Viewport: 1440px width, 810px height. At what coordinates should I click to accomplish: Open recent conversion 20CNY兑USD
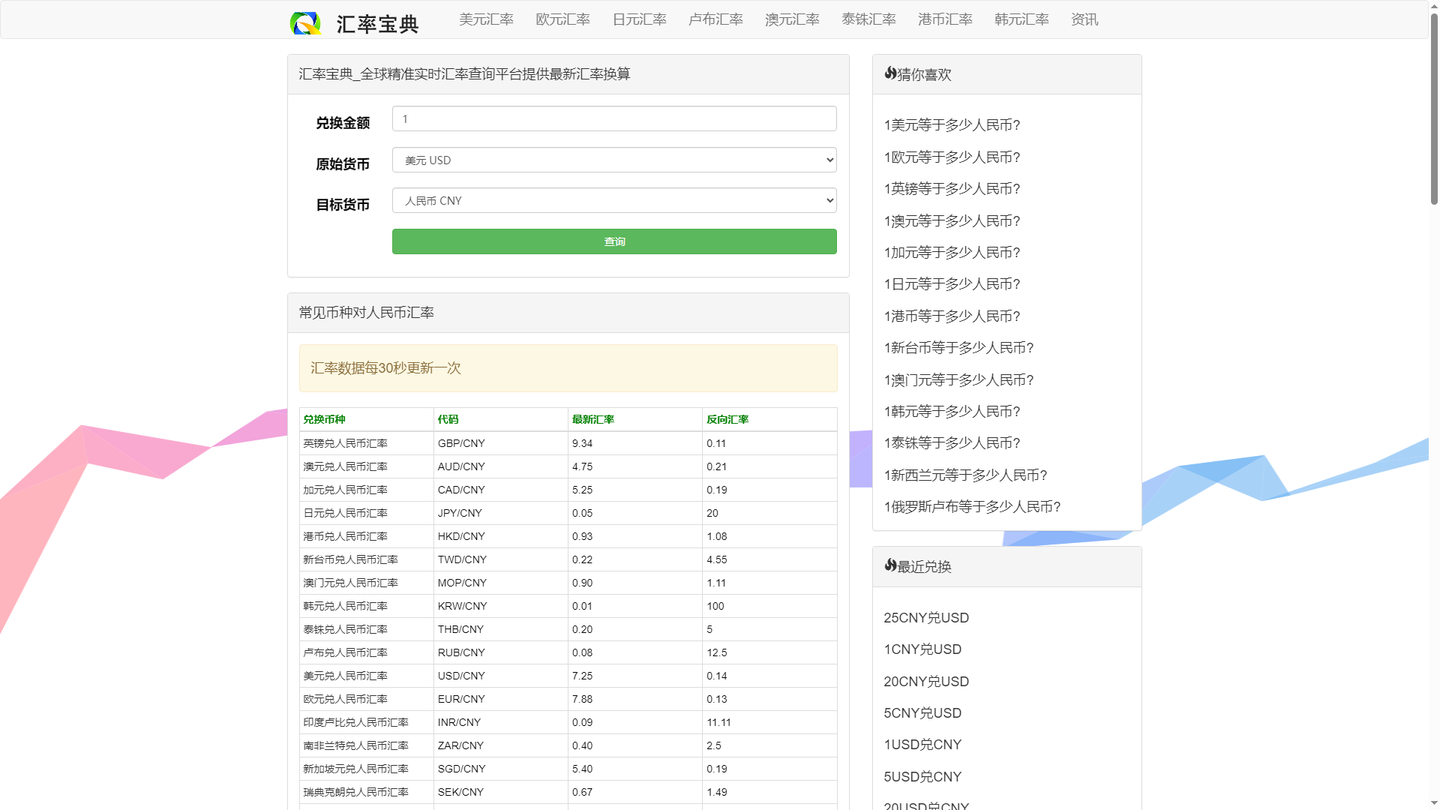click(926, 681)
